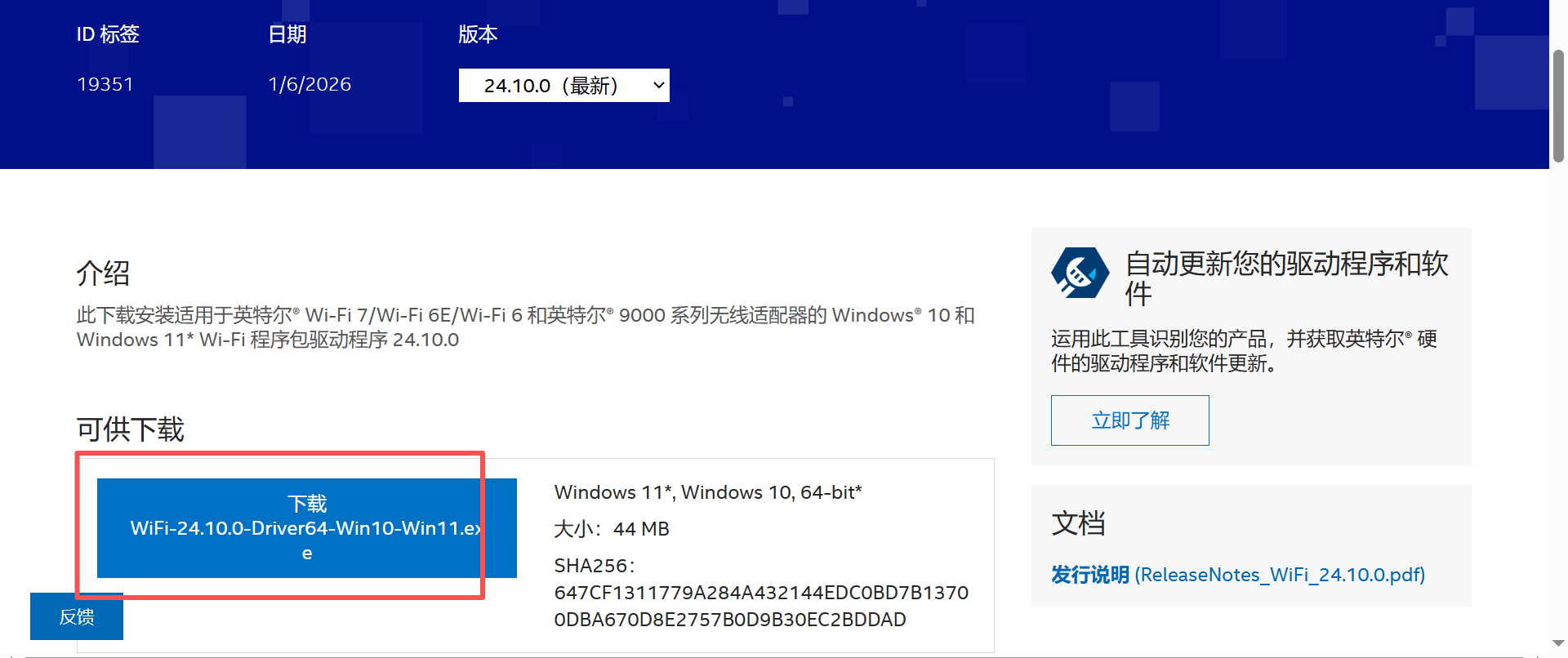Screen dimensions: 1568x658
Task: Download WiFi-24.10.0-Driver64-Win10-Win11.exe
Action: [x=307, y=528]
